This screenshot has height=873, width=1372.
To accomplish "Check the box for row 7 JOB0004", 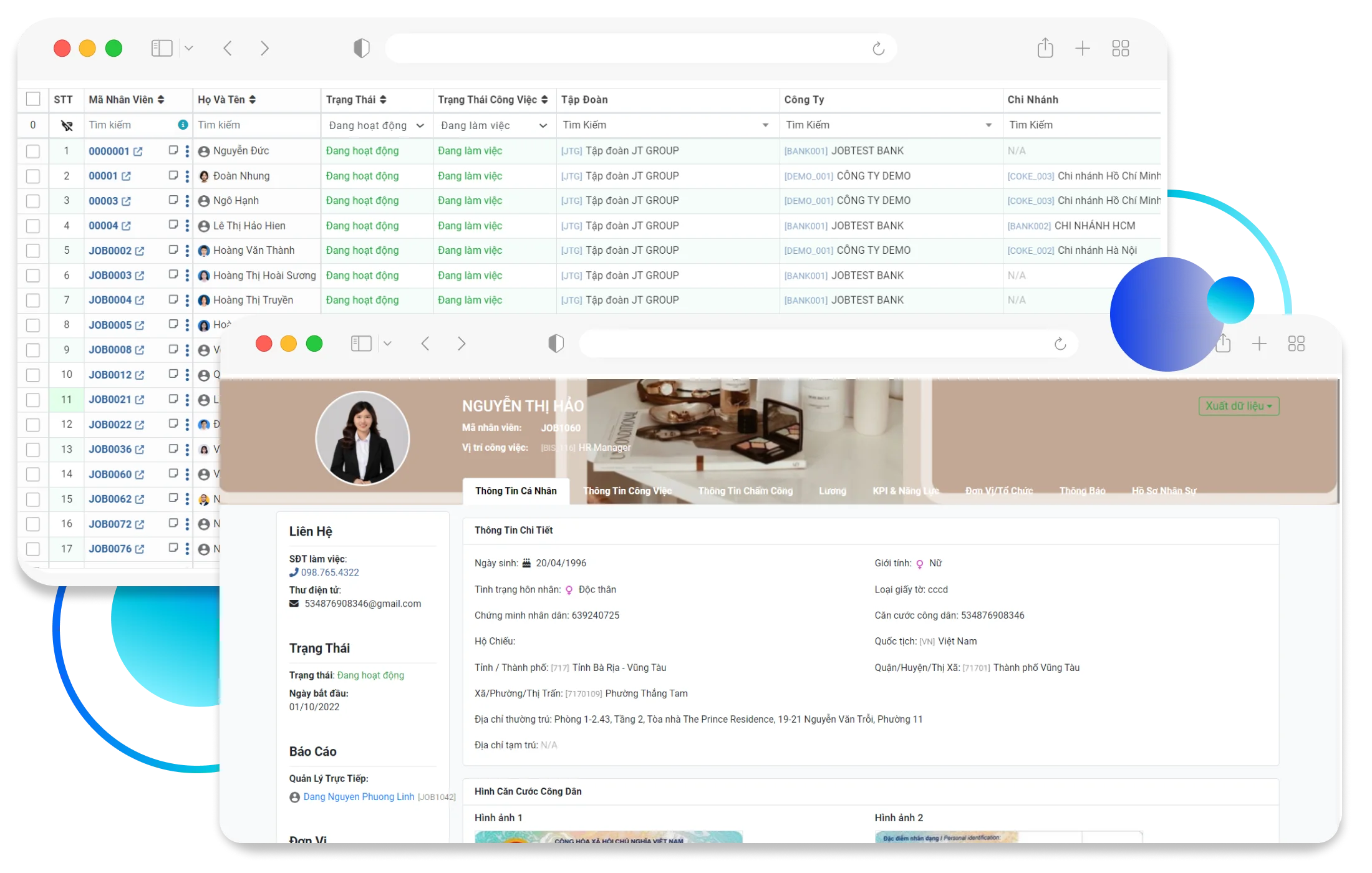I will point(33,301).
